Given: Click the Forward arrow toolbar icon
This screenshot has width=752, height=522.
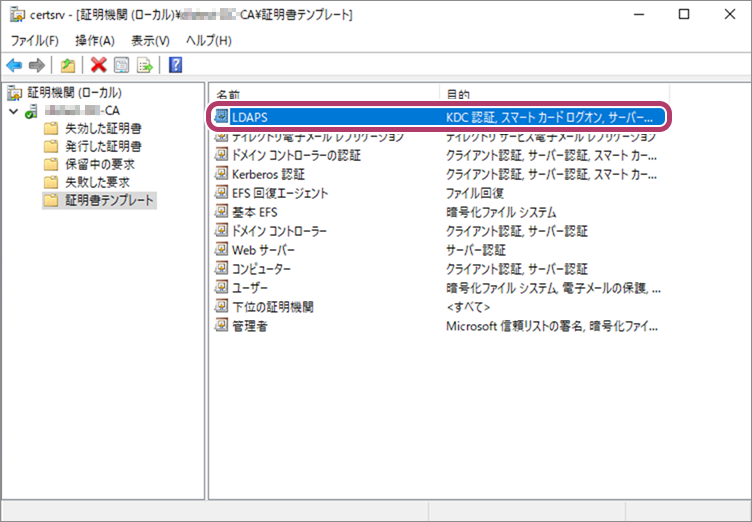Looking at the screenshot, I should click(x=37, y=65).
